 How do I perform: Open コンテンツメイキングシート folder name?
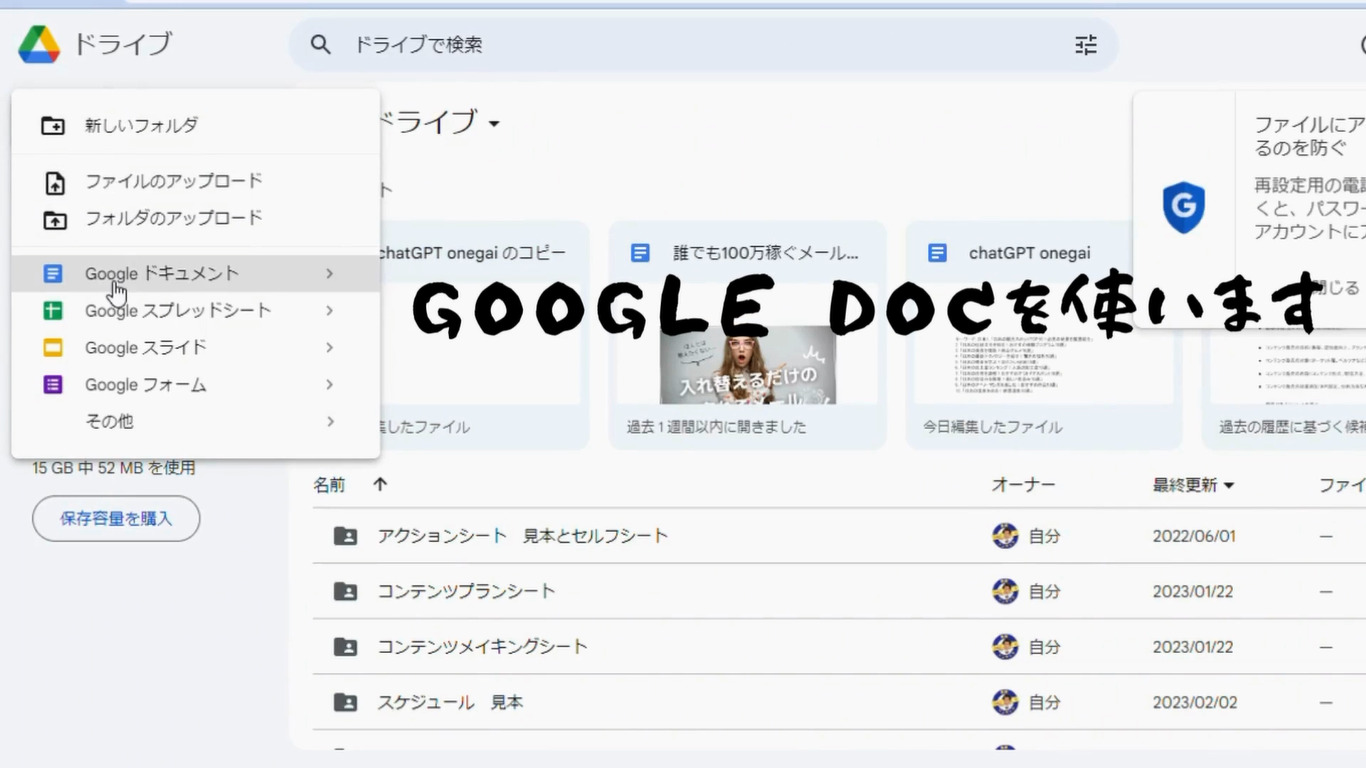point(482,647)
